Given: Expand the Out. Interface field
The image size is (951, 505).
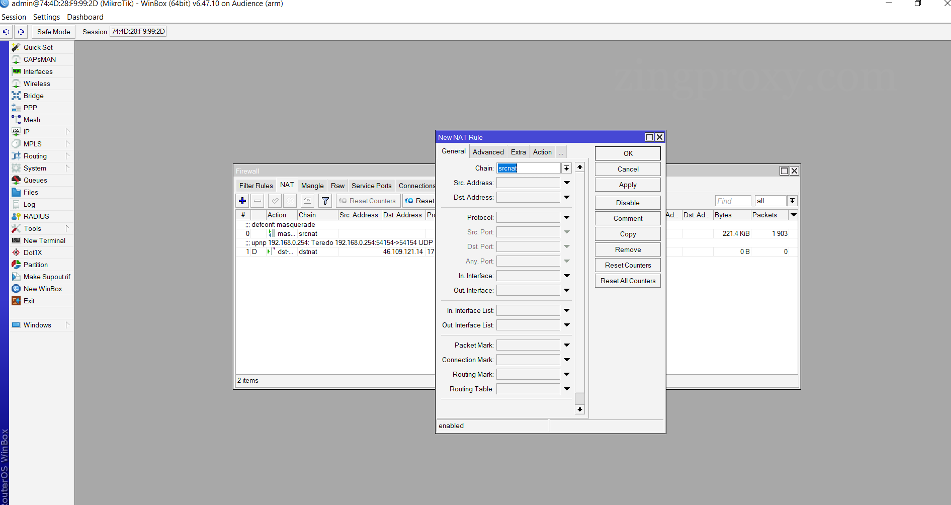Looking at the screenshot, I should [x=566, y=290].
